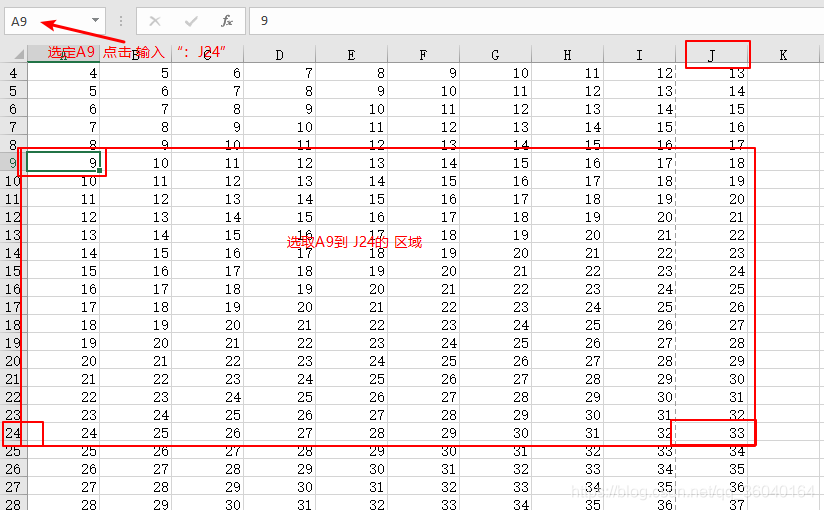Select row 24 by its row header
The image size is (824, 510).
tap(13, 433)
